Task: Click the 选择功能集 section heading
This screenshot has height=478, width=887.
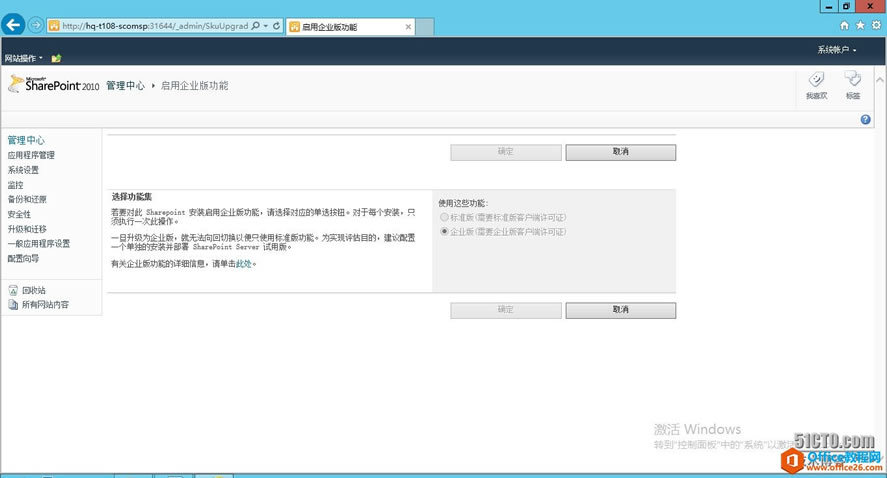Action: coord(132,197)
